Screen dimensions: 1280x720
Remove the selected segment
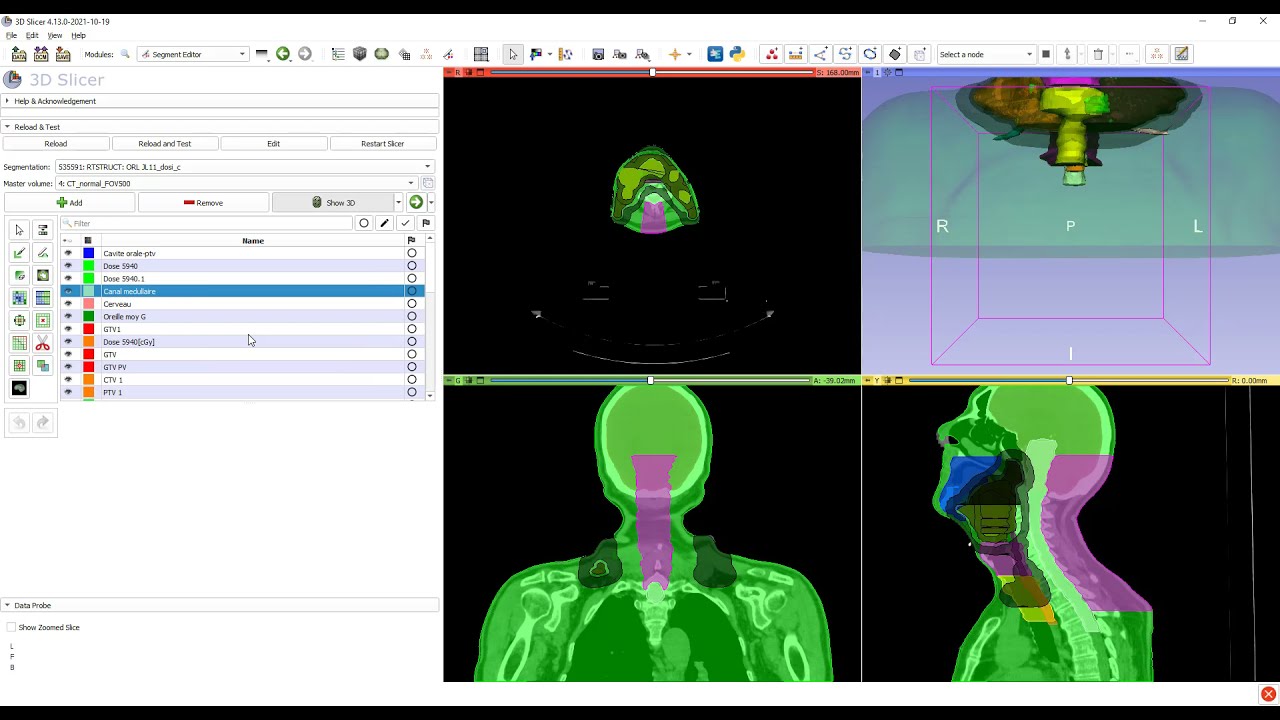203,203
